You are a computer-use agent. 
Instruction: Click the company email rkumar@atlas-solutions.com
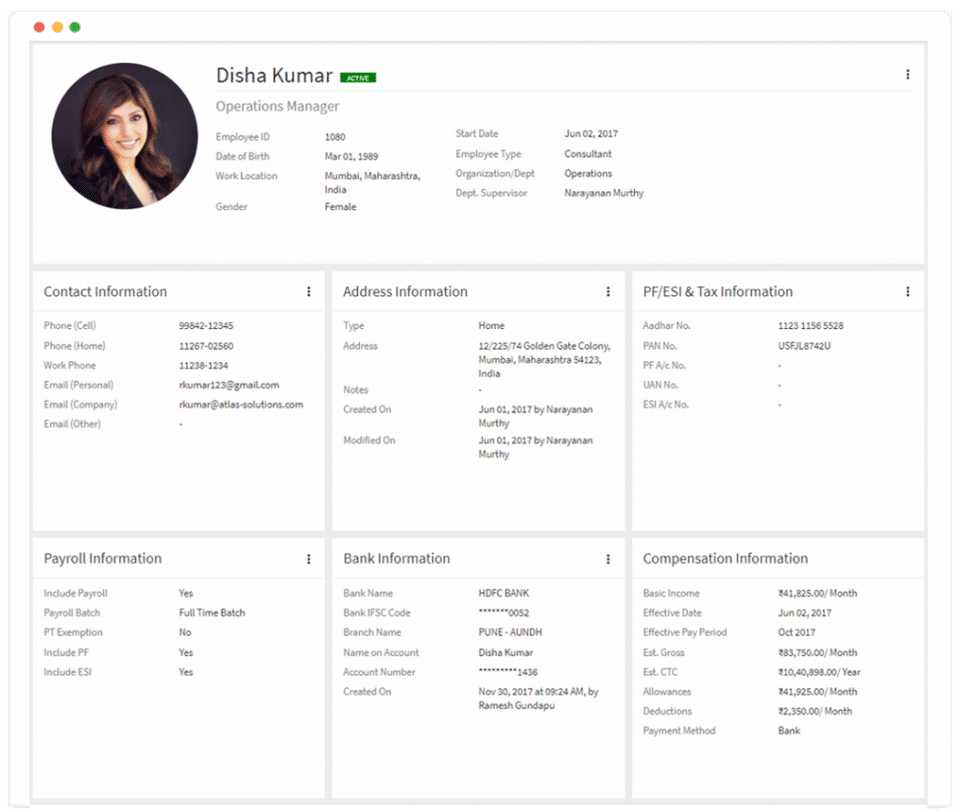tap(241, 405)
